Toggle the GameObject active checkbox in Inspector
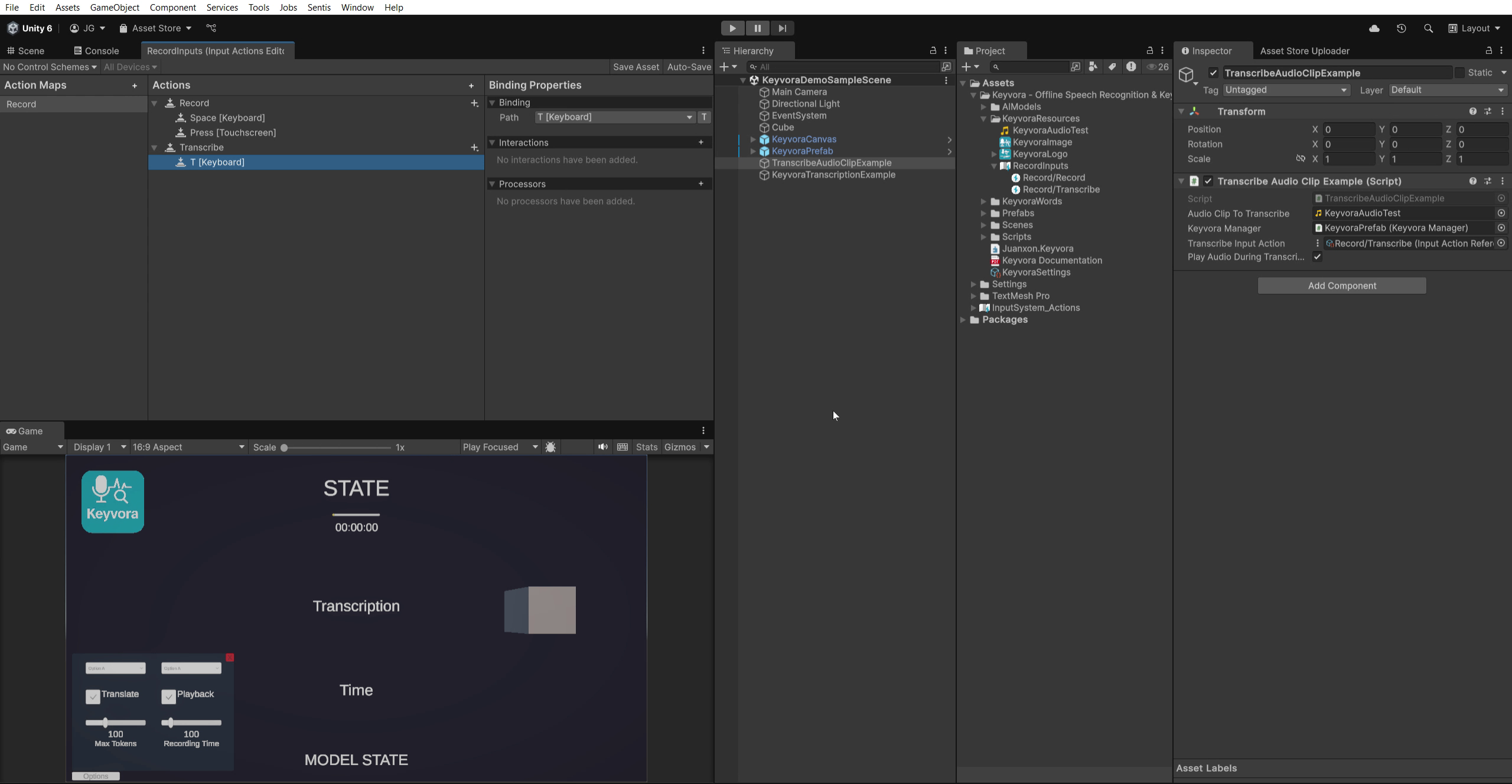This screenshot has width=1512, height=784. tap(1213, 73)
